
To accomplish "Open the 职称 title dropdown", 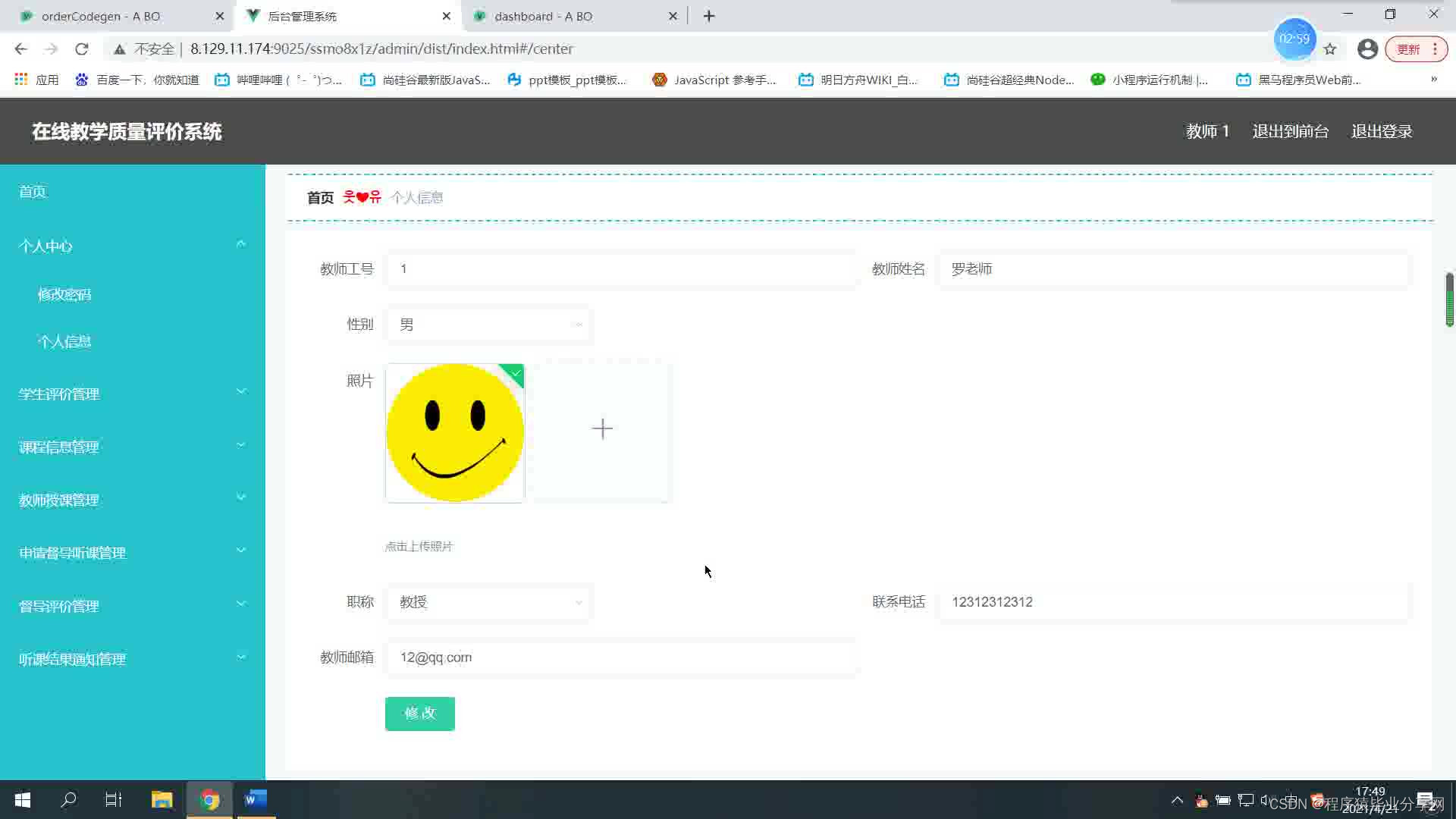I will pyautogui.click(x=489, y=602).
